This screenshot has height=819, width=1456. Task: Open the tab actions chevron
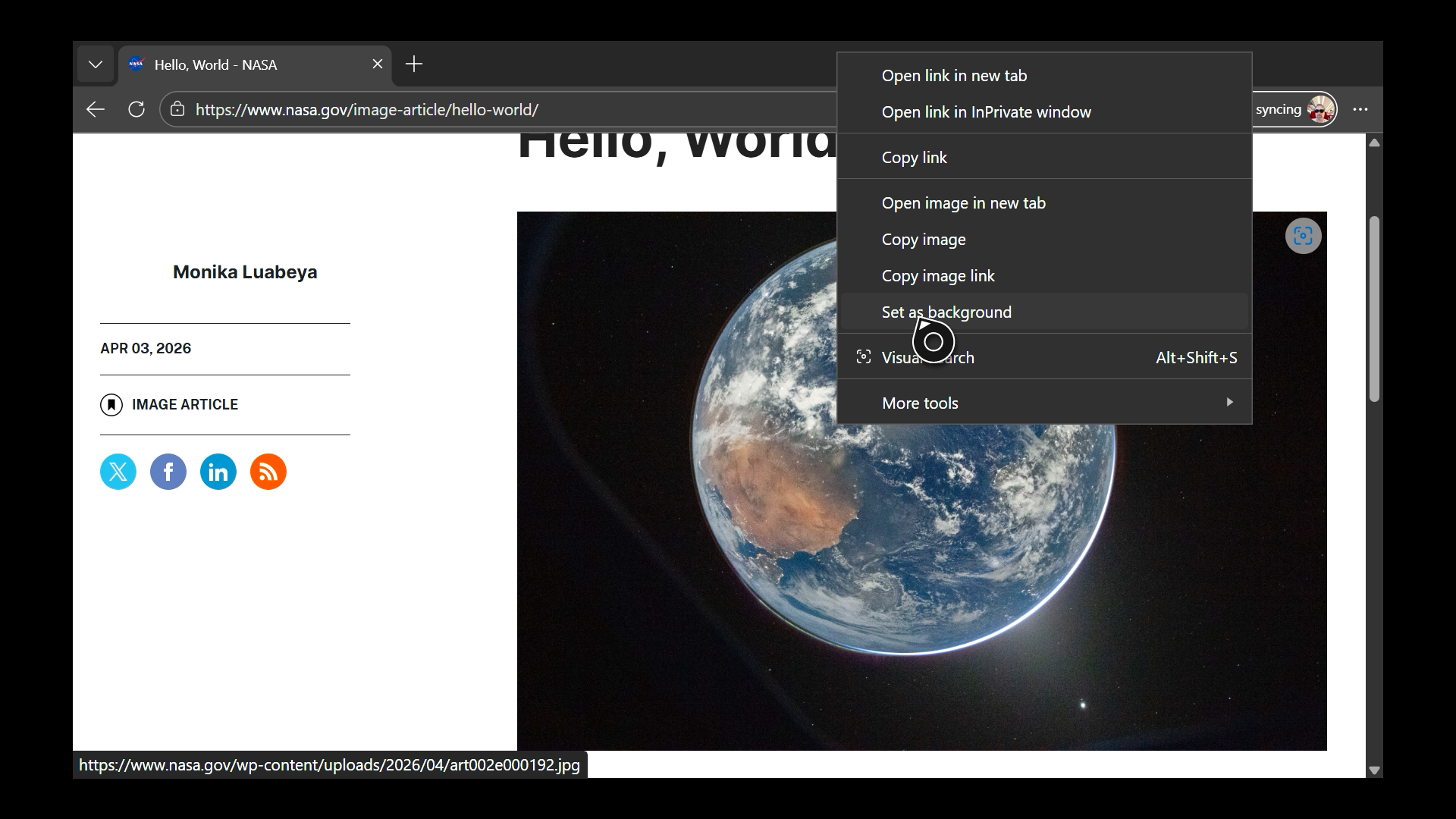click(96, 64)
